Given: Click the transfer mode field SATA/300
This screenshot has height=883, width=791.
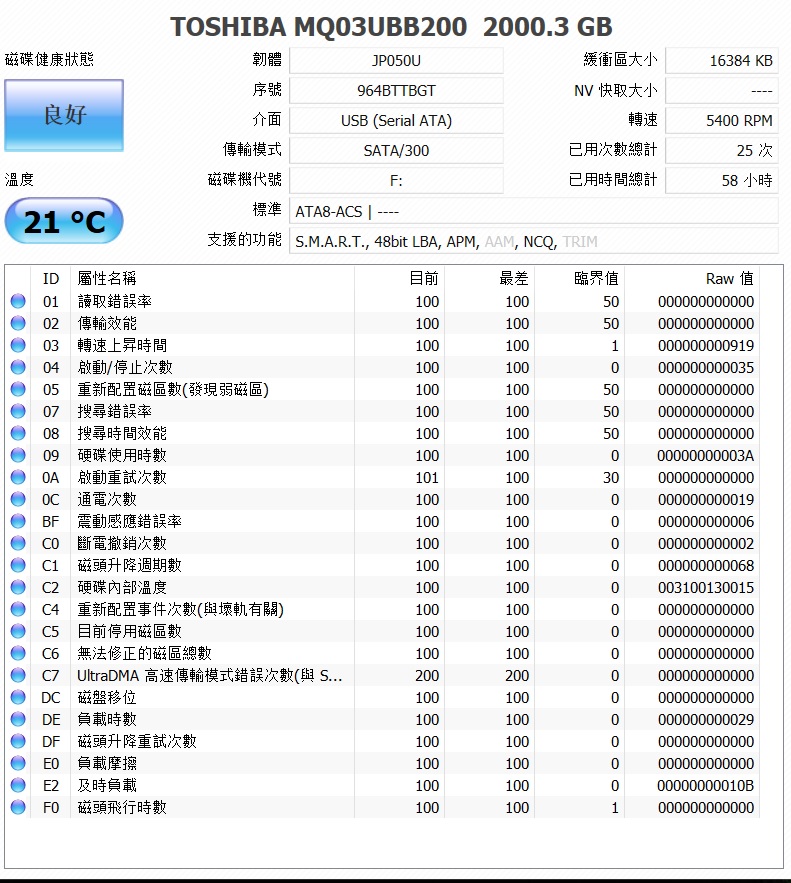Looking at the screenshot, I should click(x=396, y=150).
